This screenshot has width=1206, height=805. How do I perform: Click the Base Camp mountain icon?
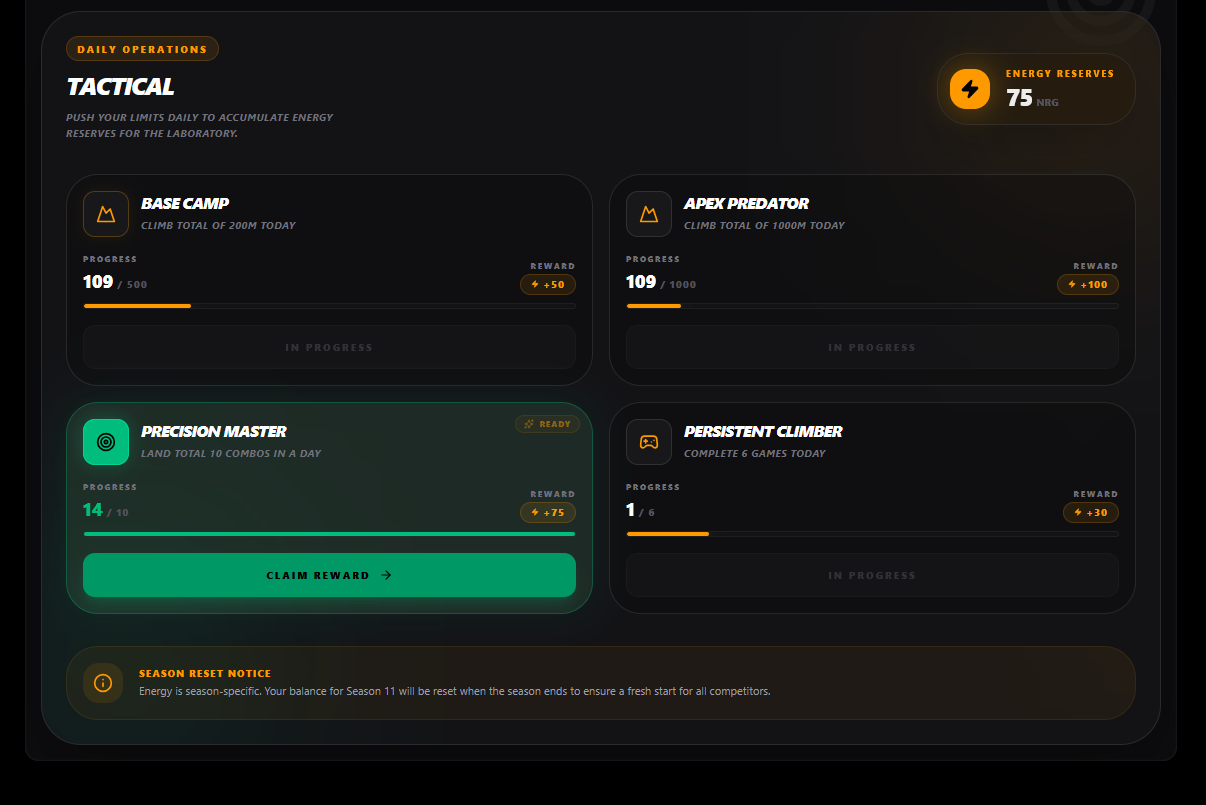pyautogui.click(x=106, y=214)
